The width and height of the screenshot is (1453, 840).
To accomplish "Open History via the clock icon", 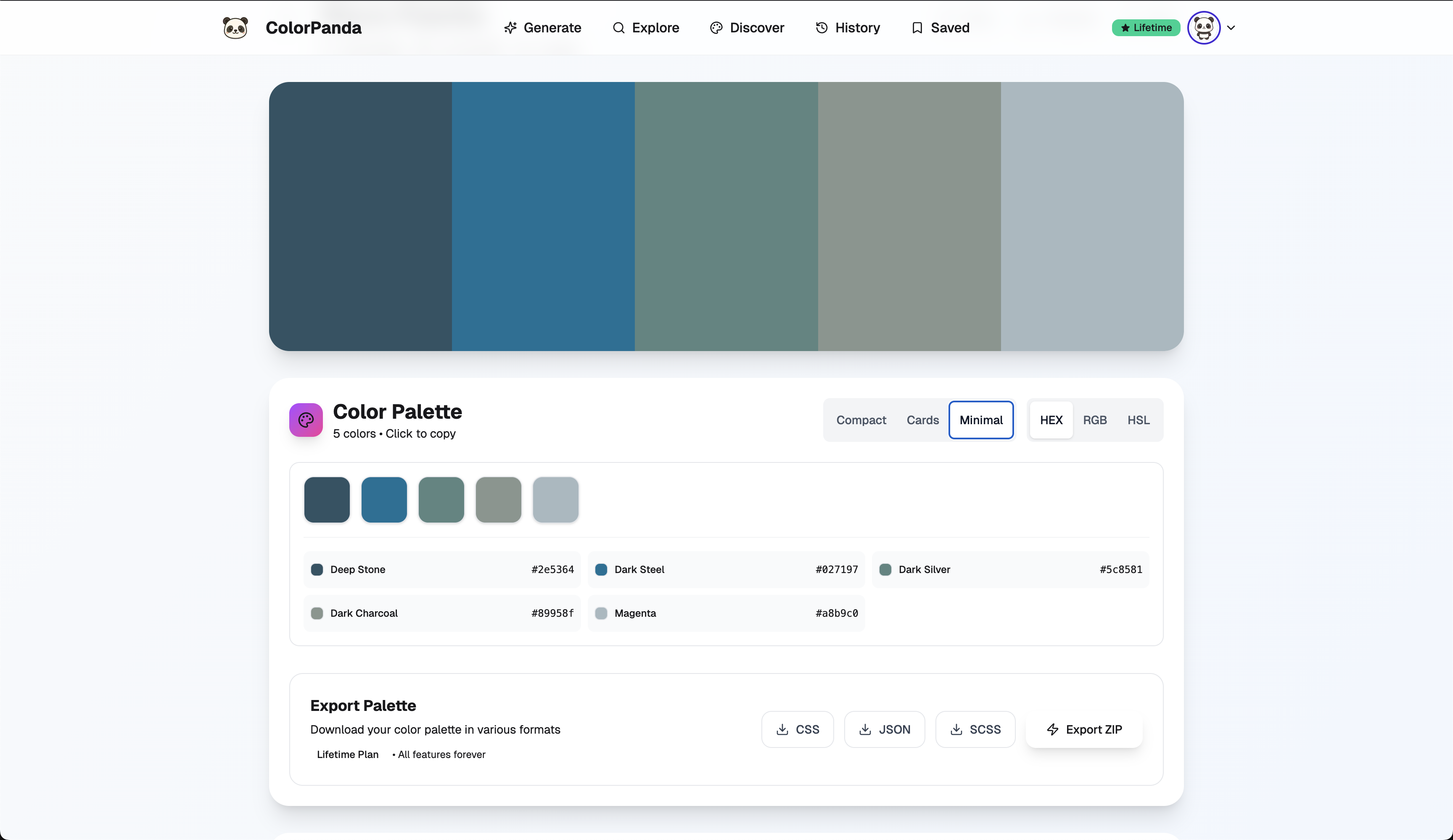I will pos(821,27).
